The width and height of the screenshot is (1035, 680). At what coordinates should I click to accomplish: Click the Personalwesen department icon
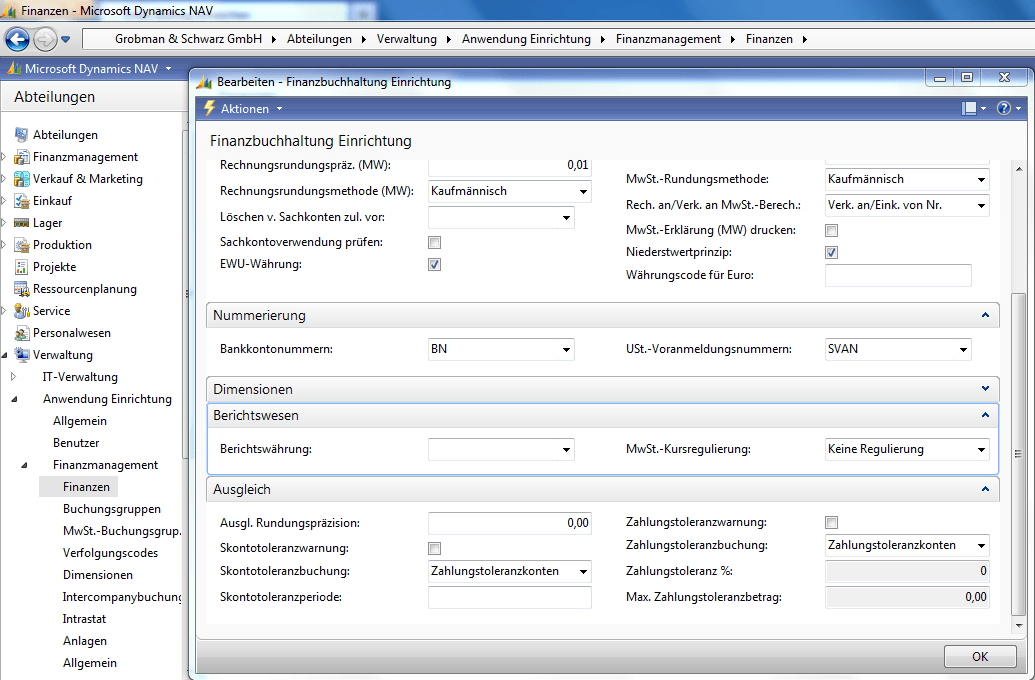22,333
